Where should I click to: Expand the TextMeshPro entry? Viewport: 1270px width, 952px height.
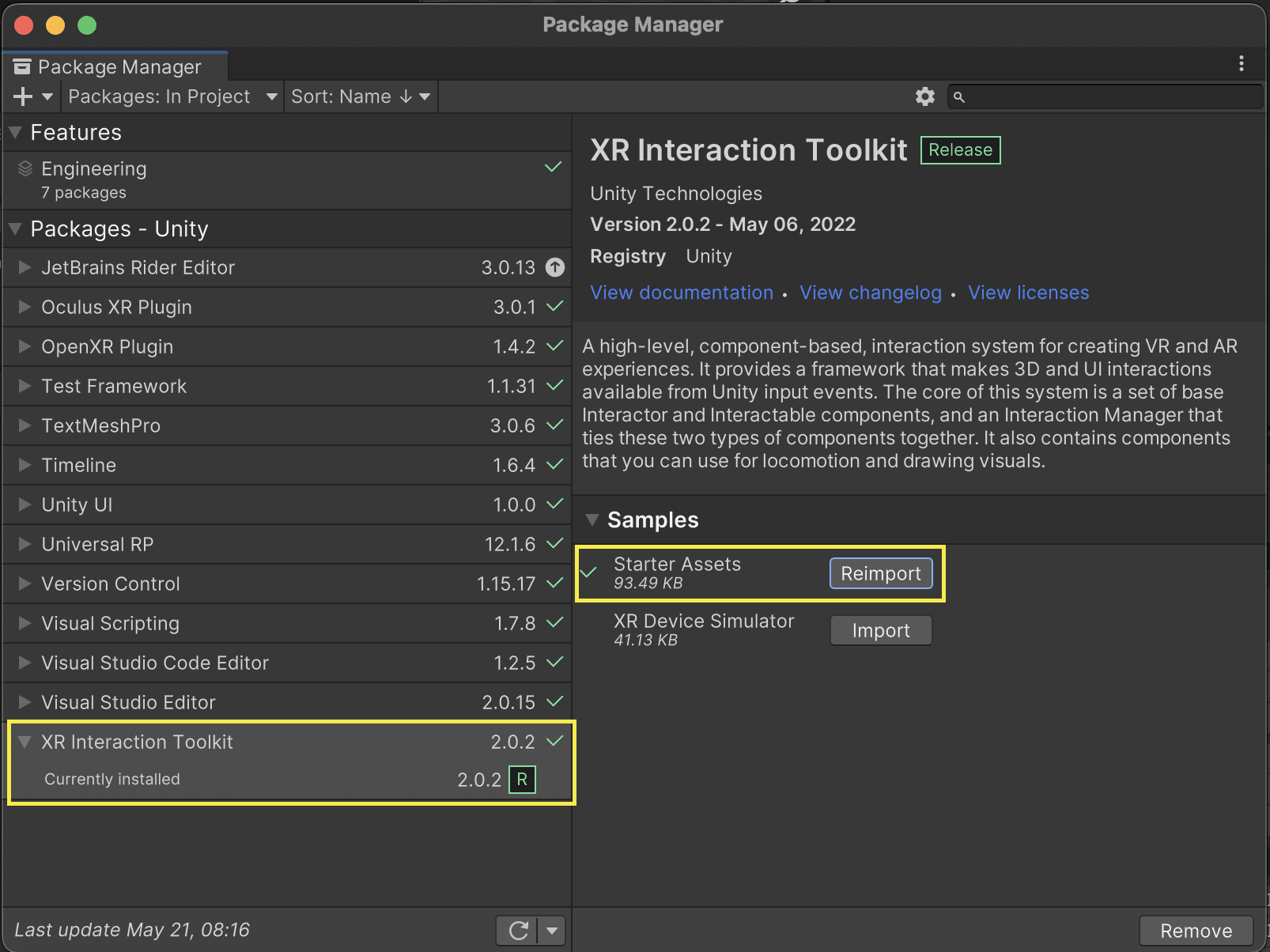(x=25, y=425)
